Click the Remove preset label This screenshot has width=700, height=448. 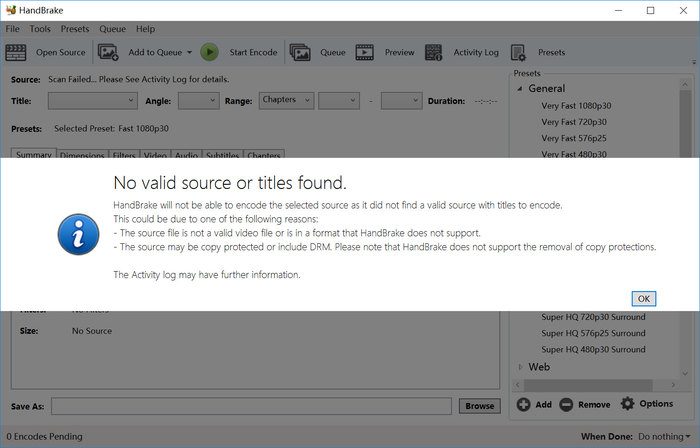(x=594, y=404)
